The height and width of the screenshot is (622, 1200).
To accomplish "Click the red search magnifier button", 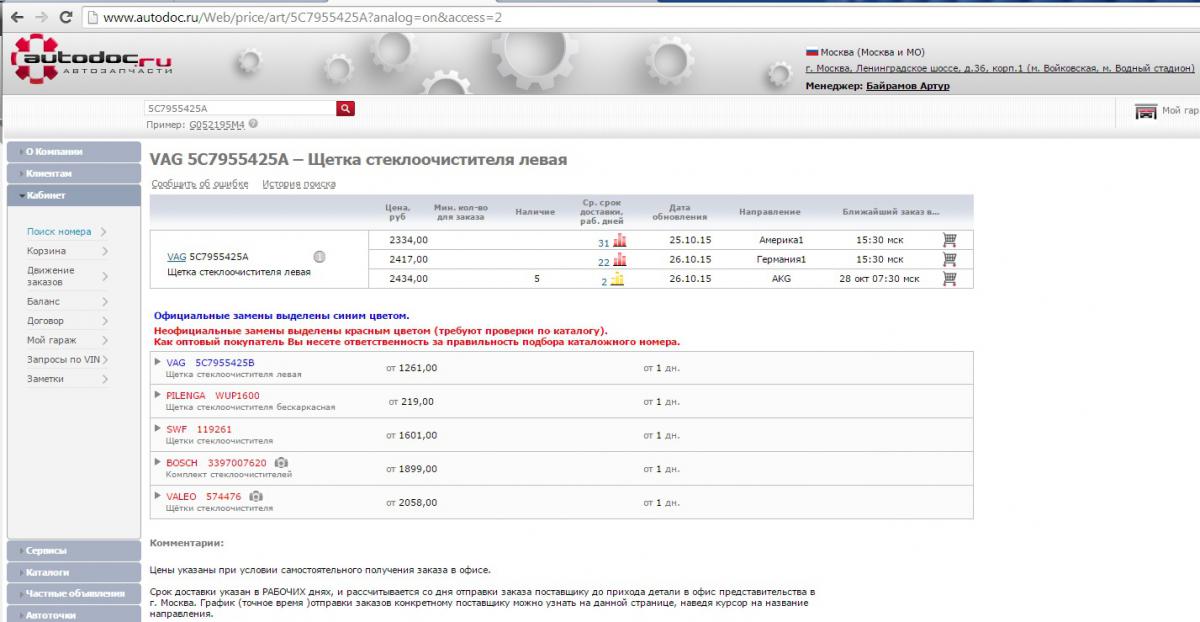I will click(345, 108).
